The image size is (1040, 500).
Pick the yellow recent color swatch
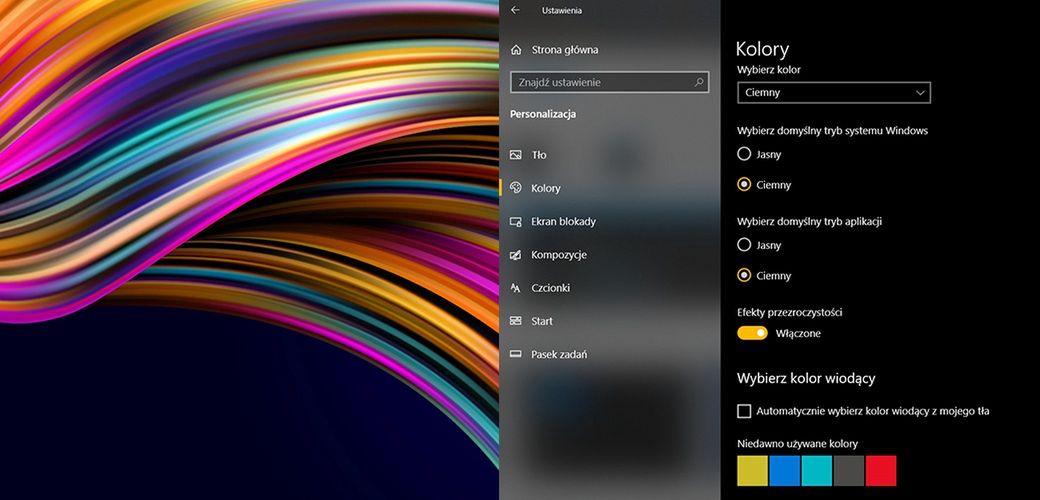point(752,471)
